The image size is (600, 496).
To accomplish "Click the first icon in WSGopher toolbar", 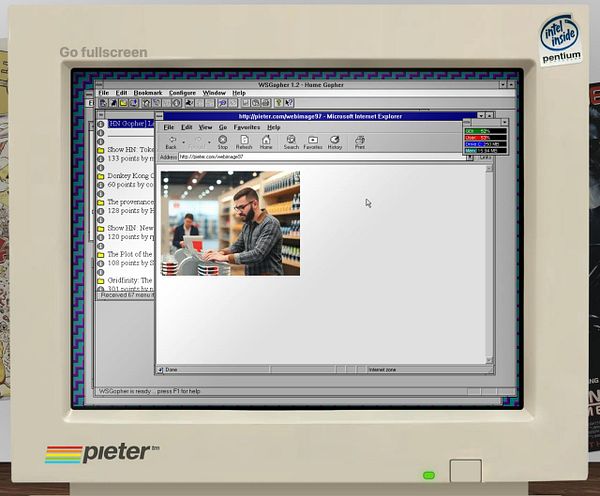I will 103,103.
